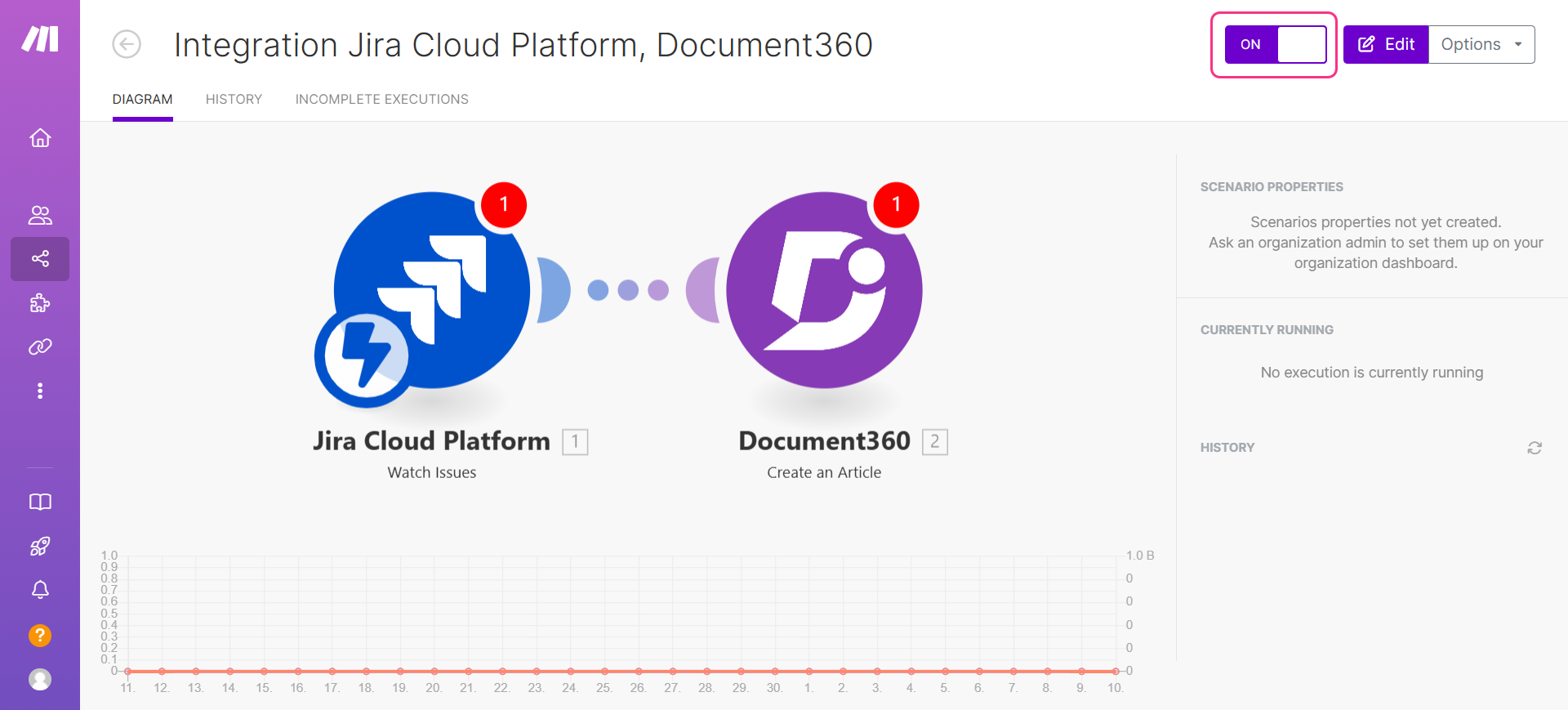This screenshot has height=710, width=1568.
Task: Click the chart data point at 30.
Action: click(x=775, y=671)
